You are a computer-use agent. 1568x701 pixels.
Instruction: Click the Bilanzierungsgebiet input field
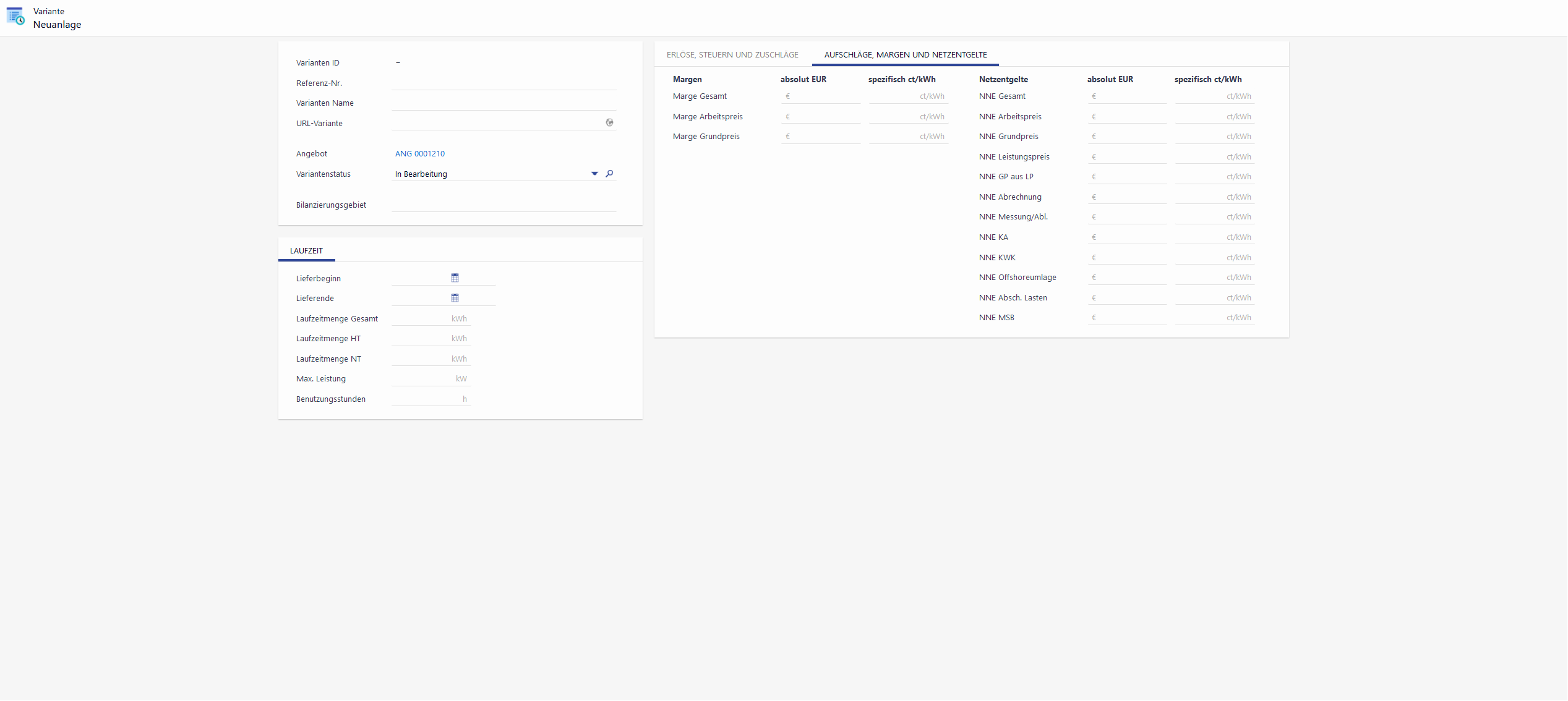point(503,205)
